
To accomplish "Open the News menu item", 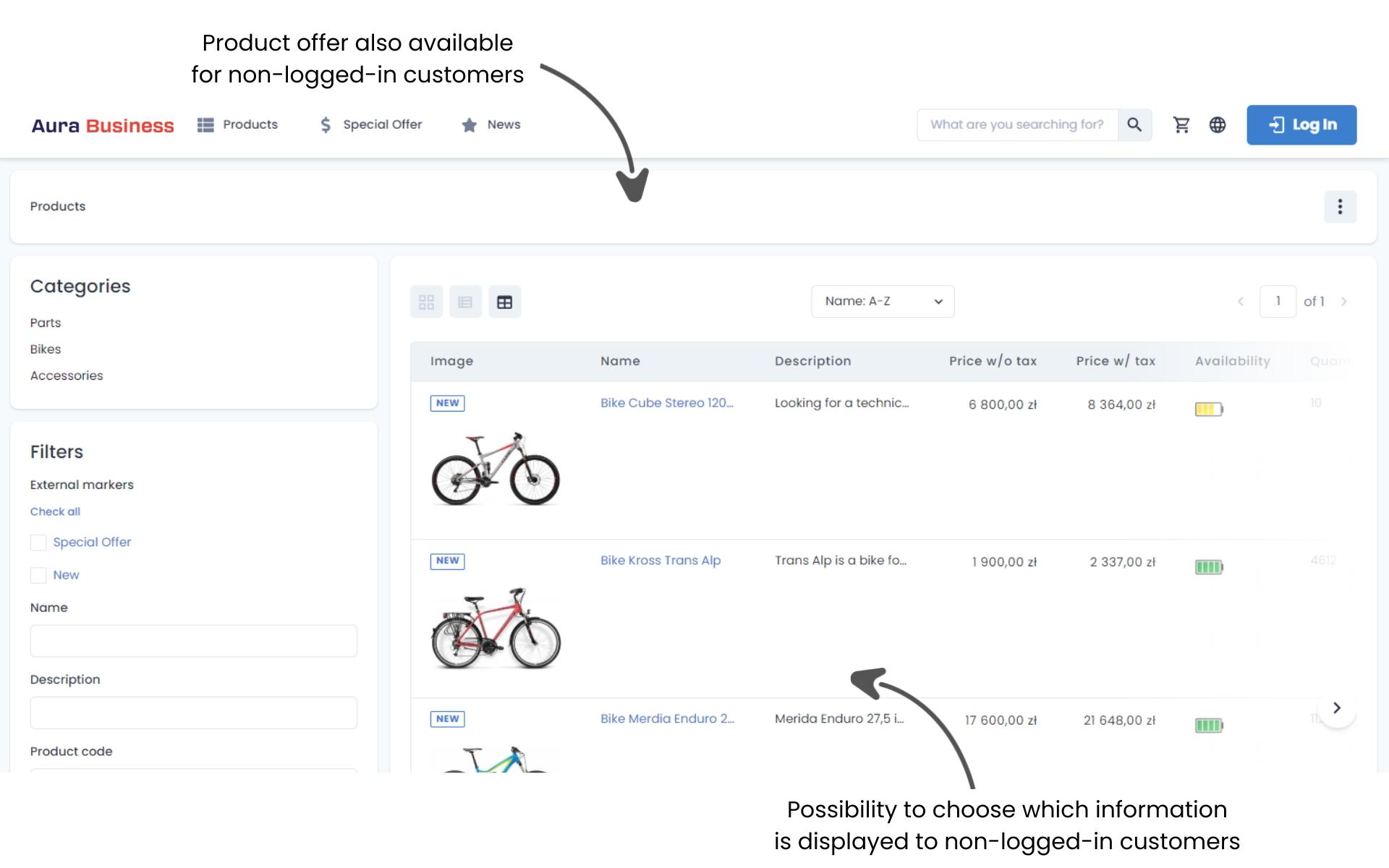I will click(491, 124).
